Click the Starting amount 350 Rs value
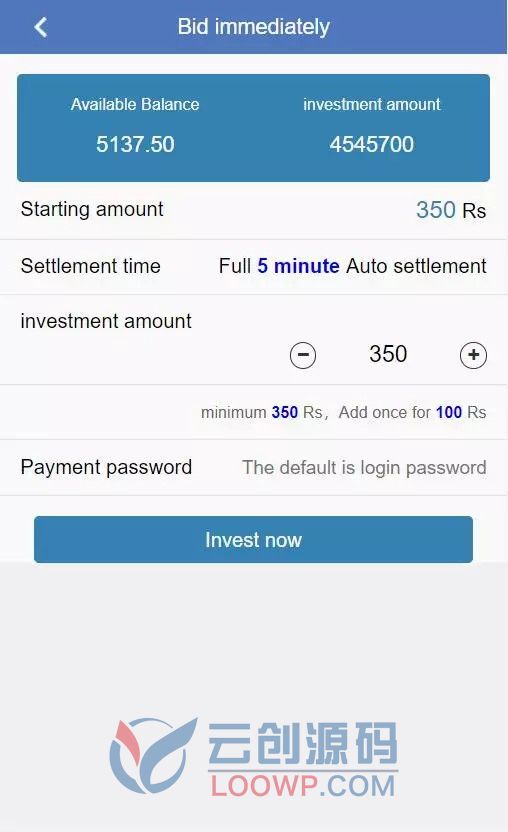Screen dimensions: 508x832 (451, 210)
